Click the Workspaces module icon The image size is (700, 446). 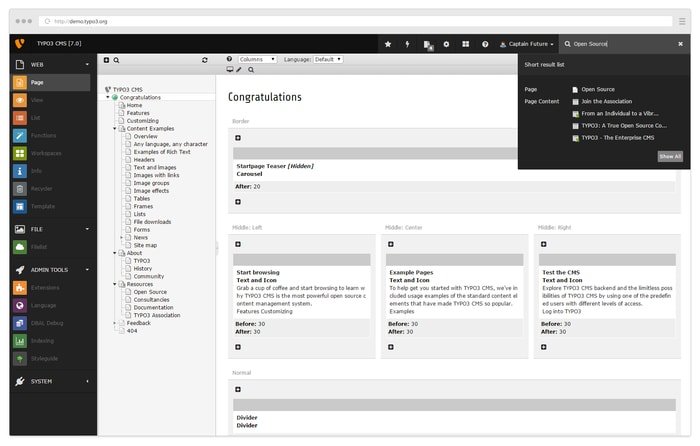point(20,153)
